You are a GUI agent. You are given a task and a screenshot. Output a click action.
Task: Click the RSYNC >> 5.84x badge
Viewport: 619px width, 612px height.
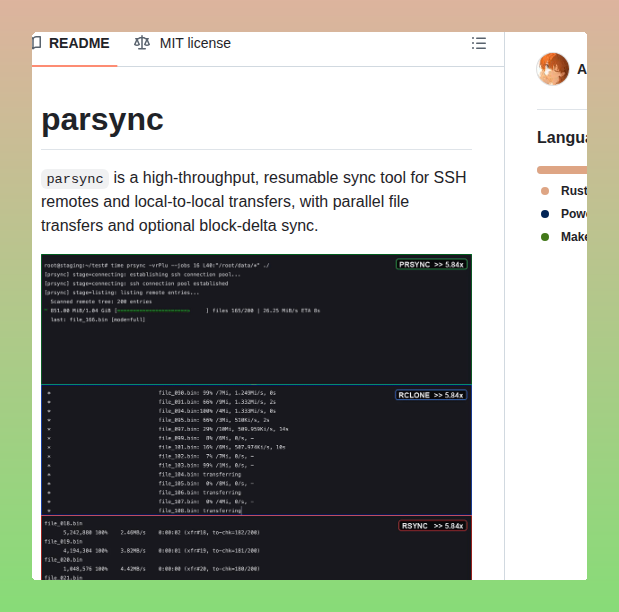[433, 526]
